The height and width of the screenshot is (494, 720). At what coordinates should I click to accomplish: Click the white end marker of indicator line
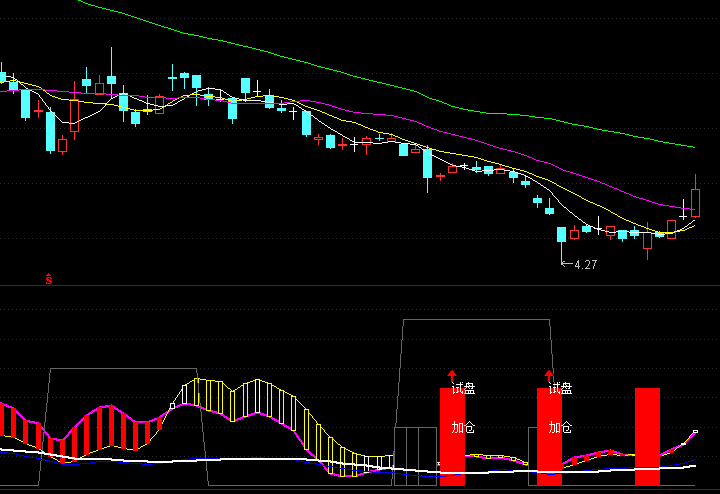click(695, 432)
